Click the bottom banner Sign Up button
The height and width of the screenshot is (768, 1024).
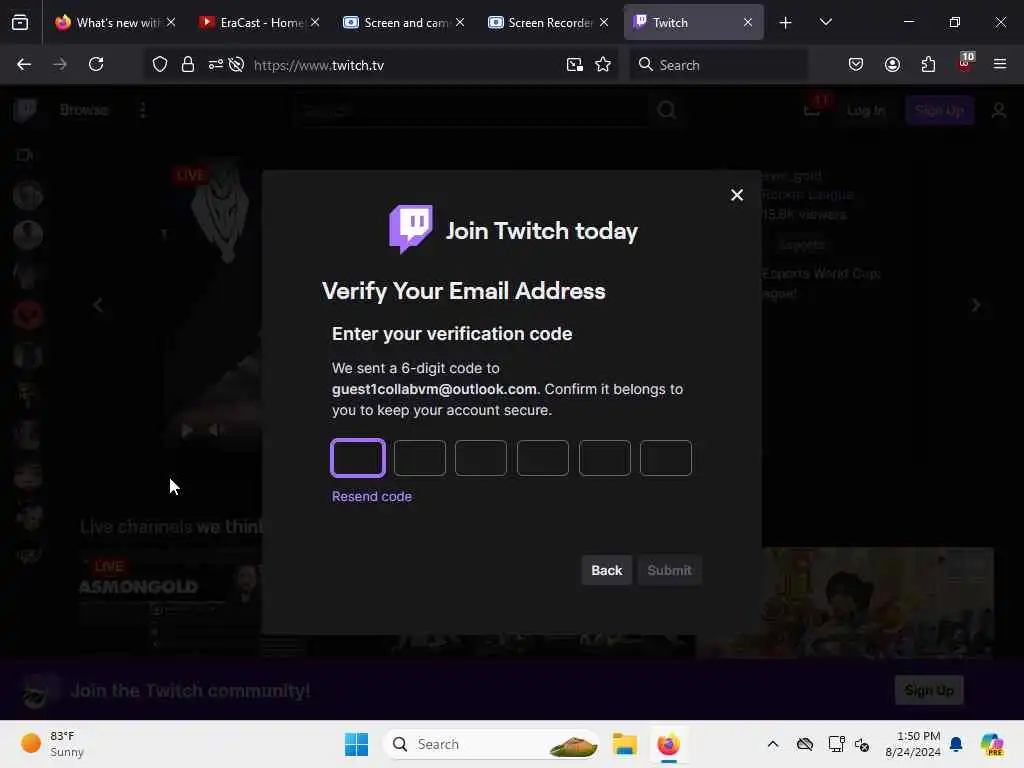(x=929, y=690)
